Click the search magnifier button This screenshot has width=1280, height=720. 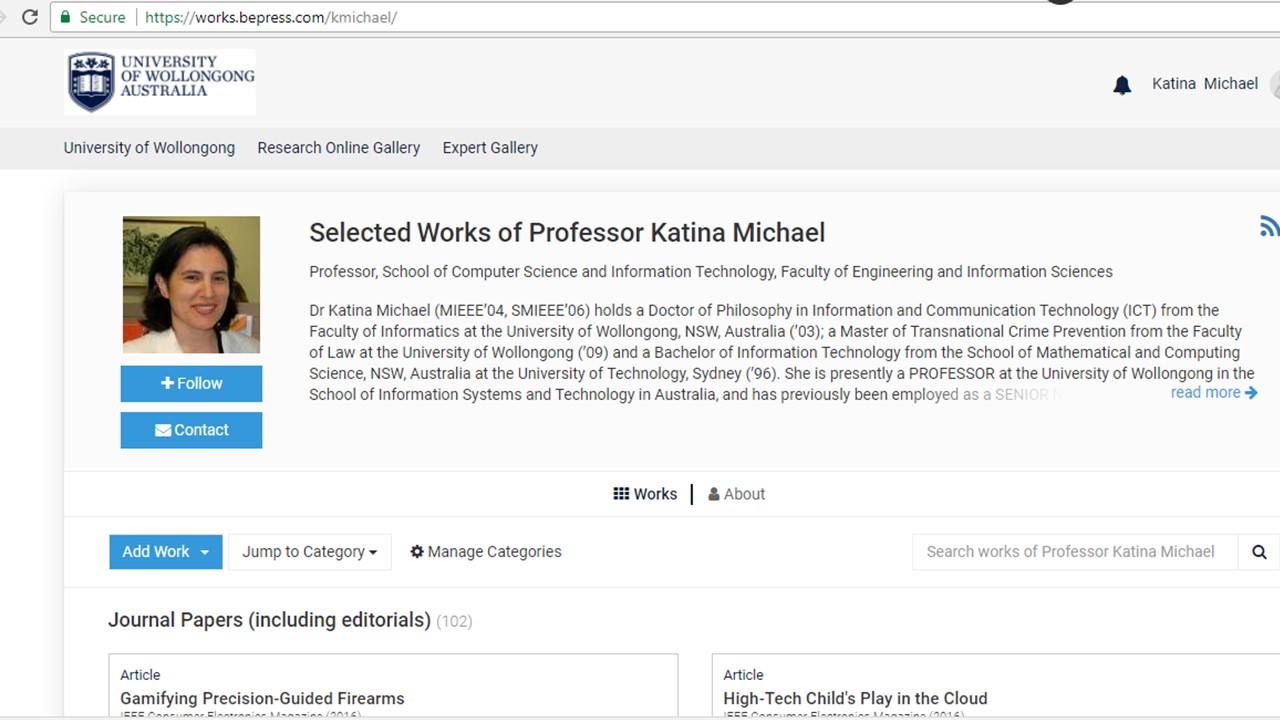point(1259,552)
